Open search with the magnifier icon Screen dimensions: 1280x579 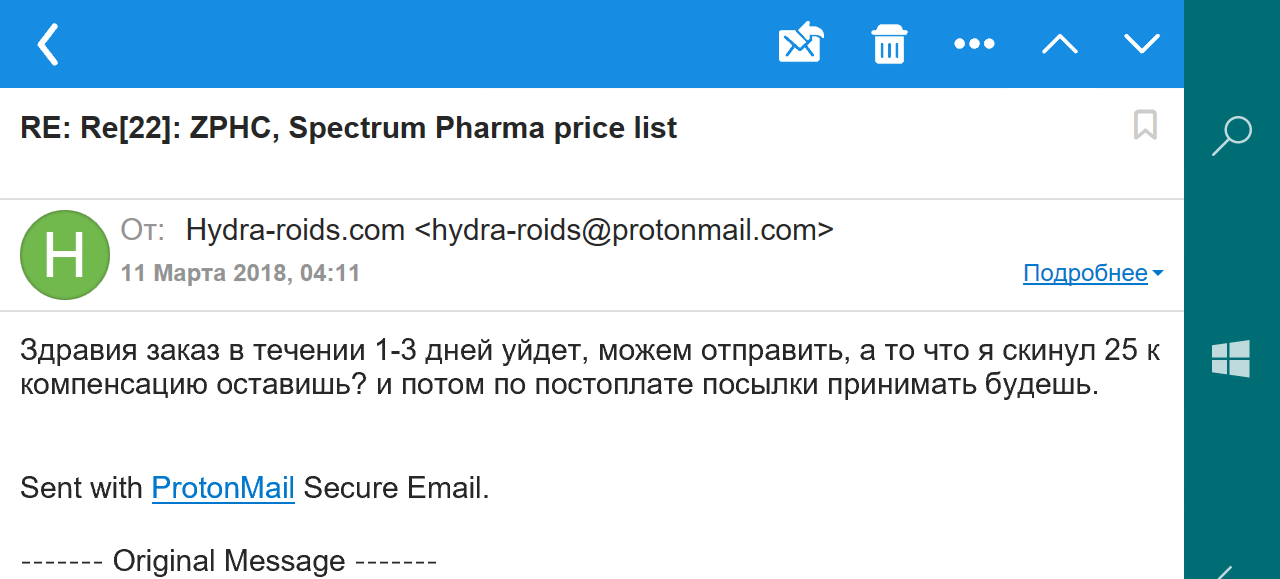pos(1231,136)
